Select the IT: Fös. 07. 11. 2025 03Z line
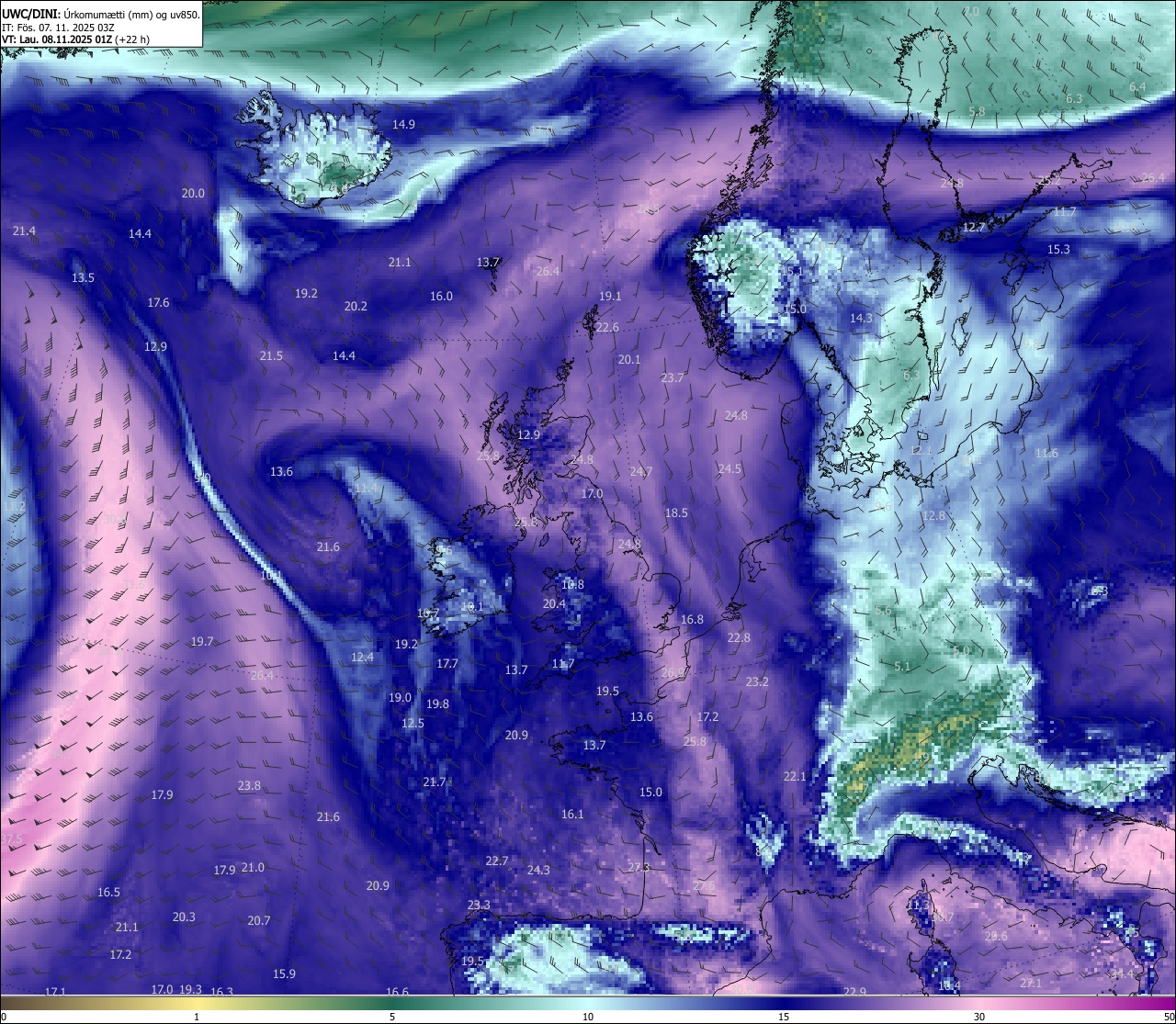The width and height of the screenshot is (1176, 1024). [x=59, y=28]
